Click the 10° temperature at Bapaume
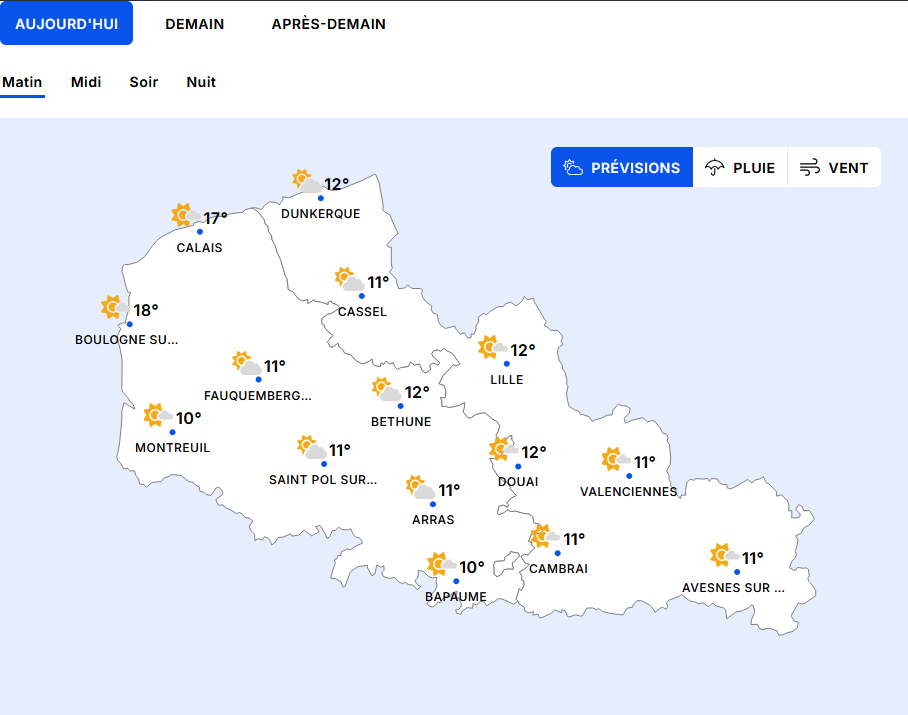Image resolution: width=908 pixels, height=715 pixels. 472,567
